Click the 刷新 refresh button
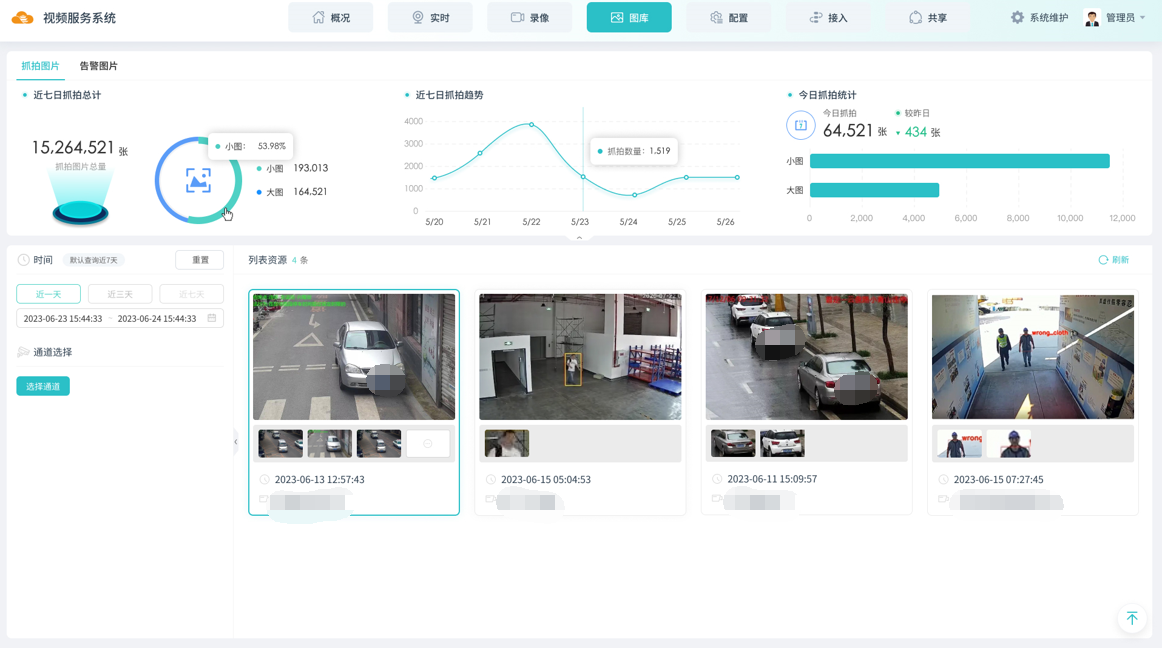The height and width of the screenshot is (648, 1166). coord(1114,260)
